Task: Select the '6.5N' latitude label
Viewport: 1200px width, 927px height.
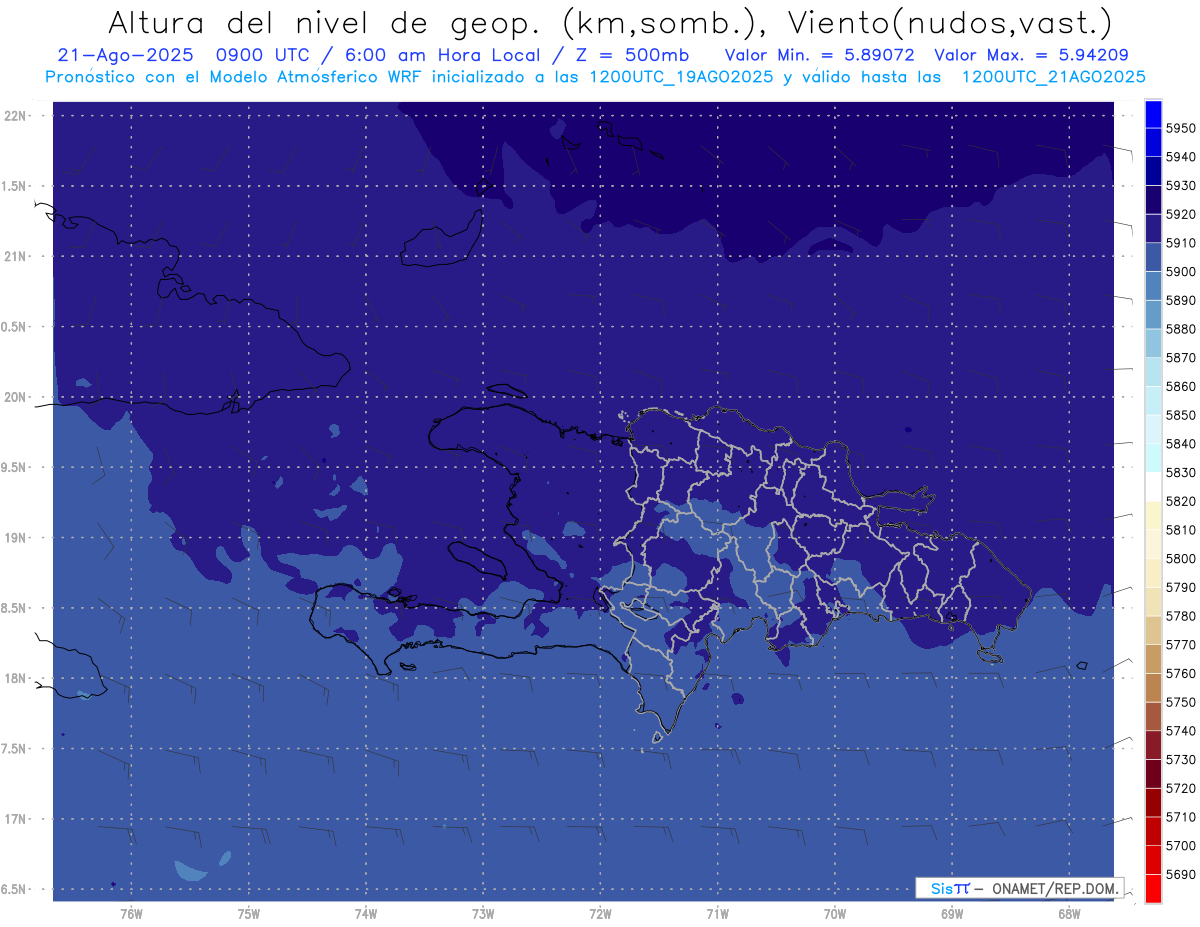Action: 13,890
